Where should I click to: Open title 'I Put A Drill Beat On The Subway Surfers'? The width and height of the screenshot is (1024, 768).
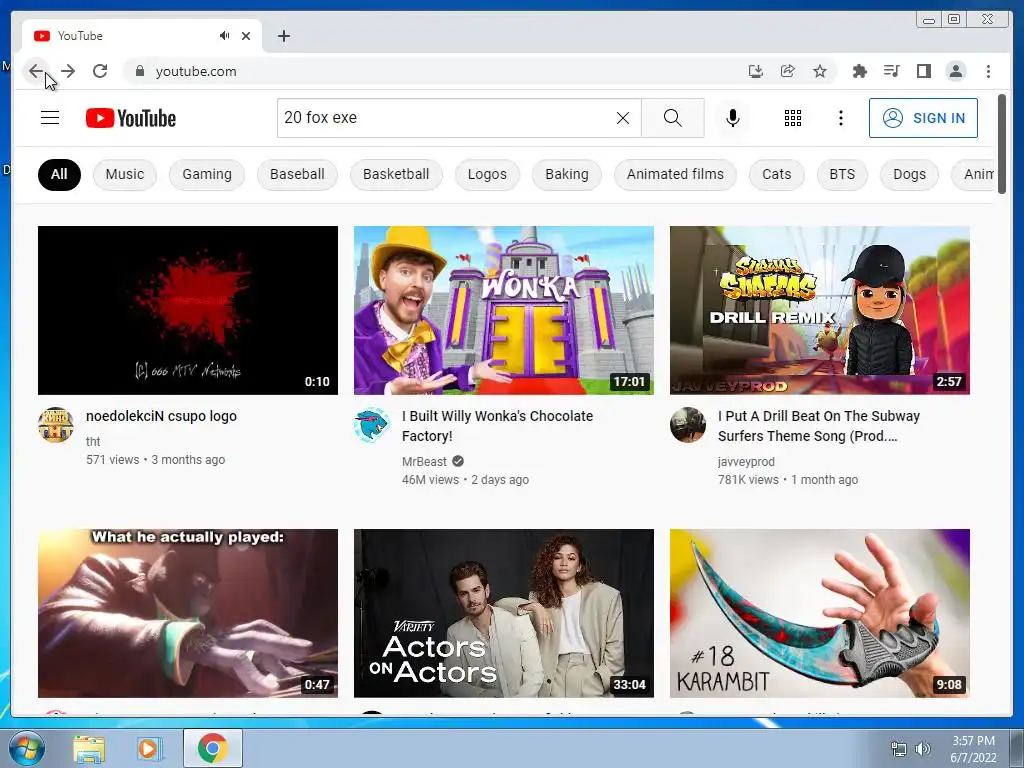[819, 426]
